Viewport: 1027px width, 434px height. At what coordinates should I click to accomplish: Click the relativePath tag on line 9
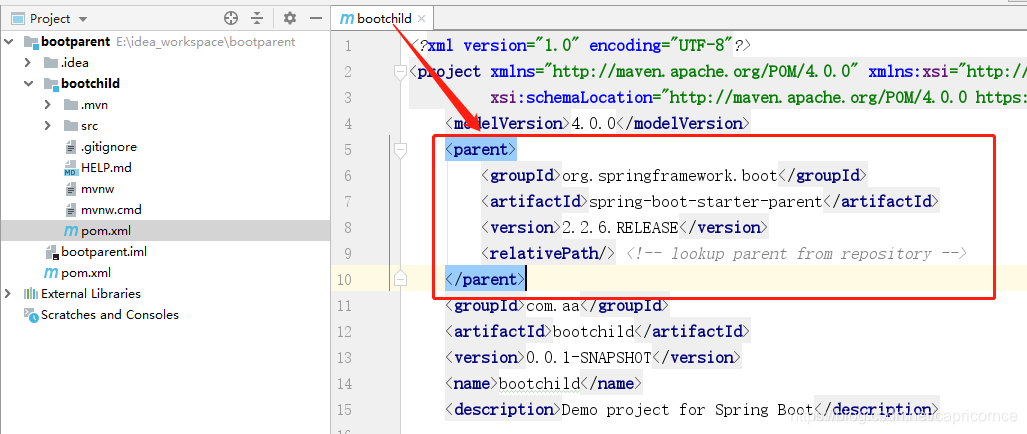tap(548, 253)
